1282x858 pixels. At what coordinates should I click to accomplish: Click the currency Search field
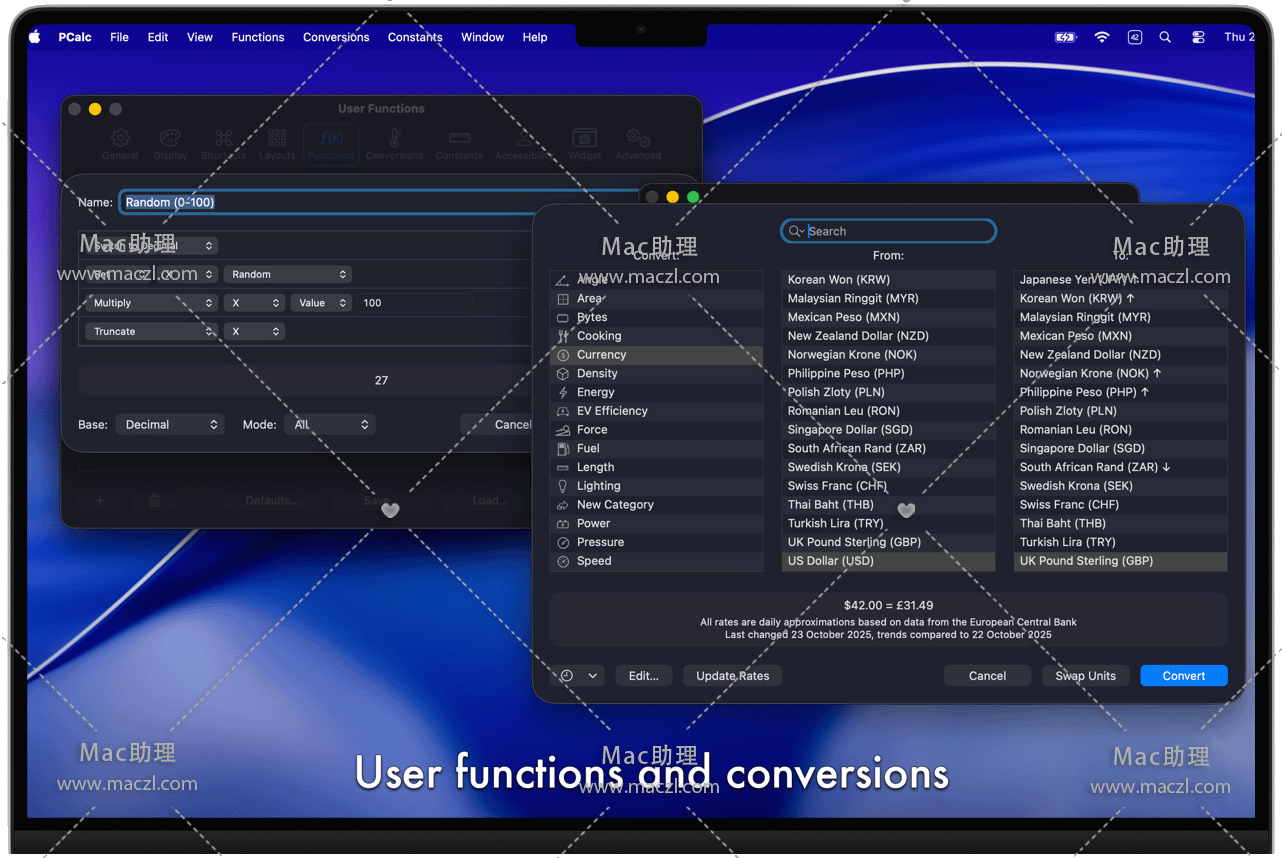pyautogui.click(x=895, y=231)
